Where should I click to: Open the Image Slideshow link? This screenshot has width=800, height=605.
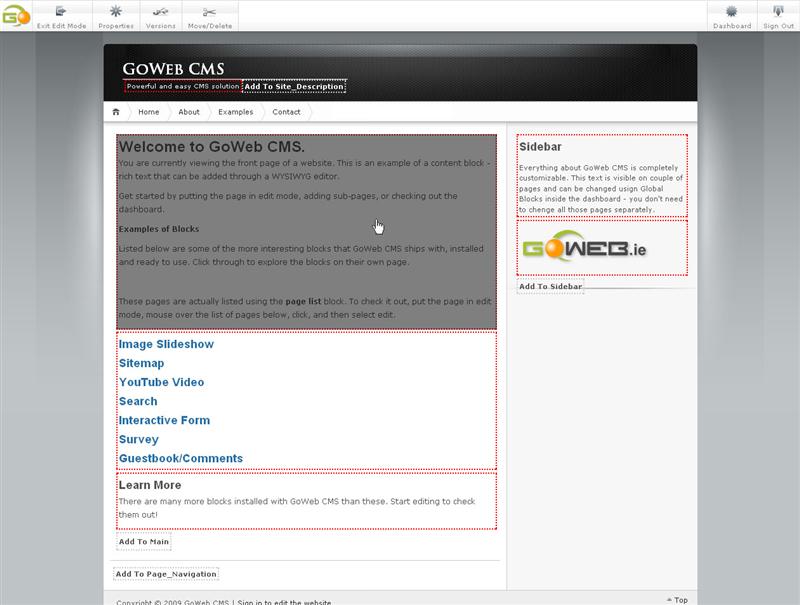(x=166, y=344)
